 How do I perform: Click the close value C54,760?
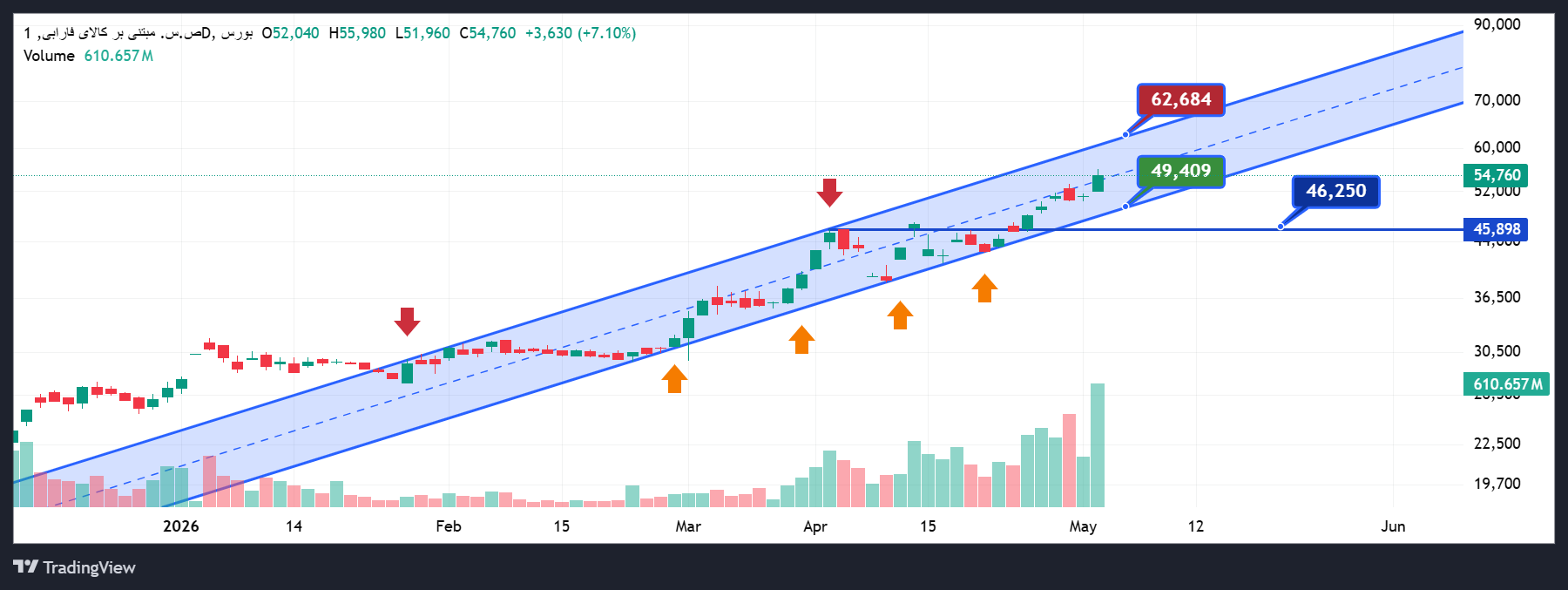coord(488,33)
